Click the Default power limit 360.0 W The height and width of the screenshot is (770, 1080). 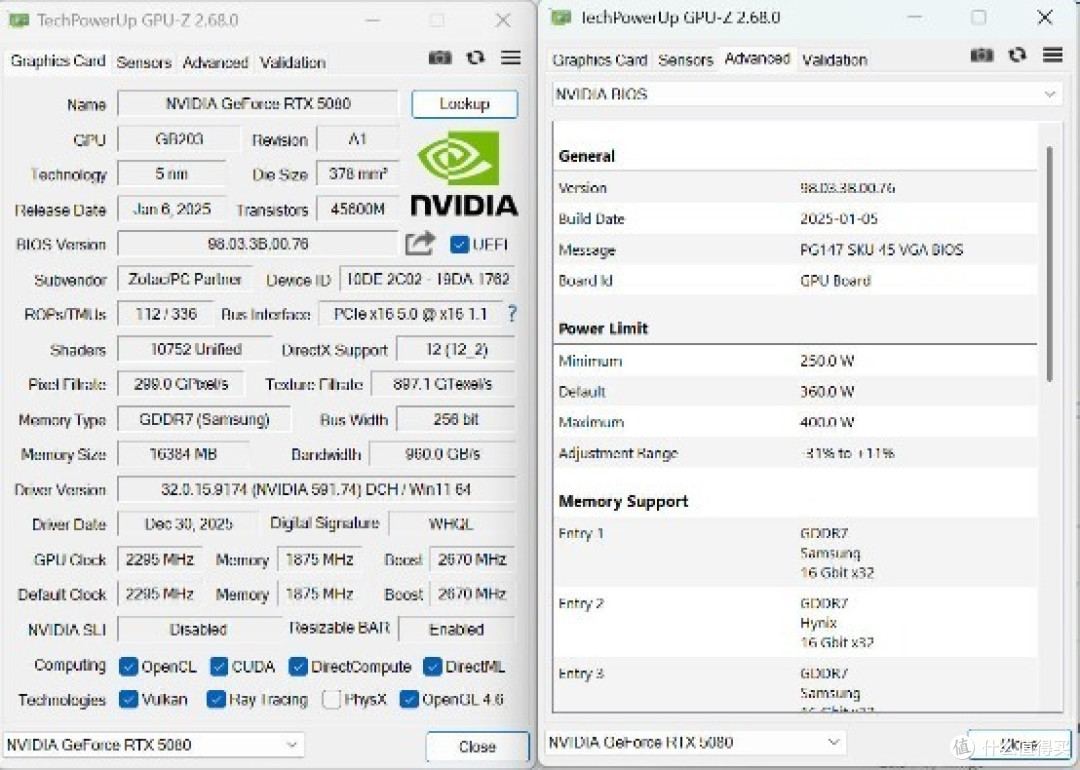click(827, 391)
